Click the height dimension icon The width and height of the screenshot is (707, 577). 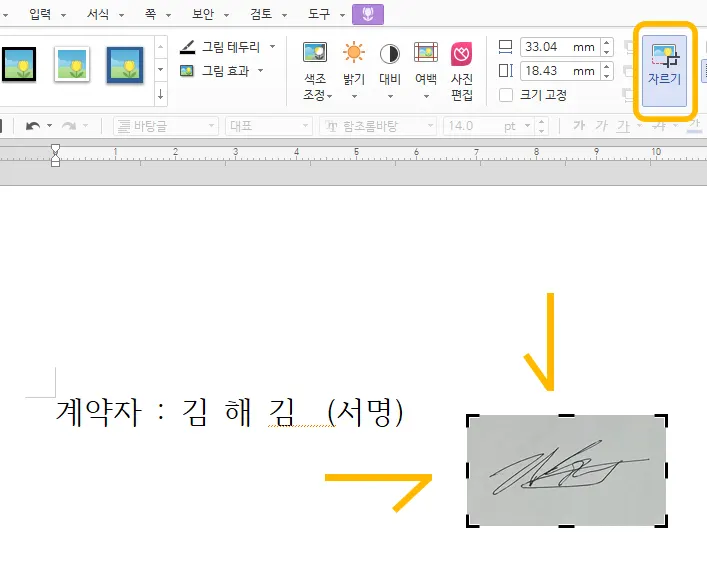(505, 71)
